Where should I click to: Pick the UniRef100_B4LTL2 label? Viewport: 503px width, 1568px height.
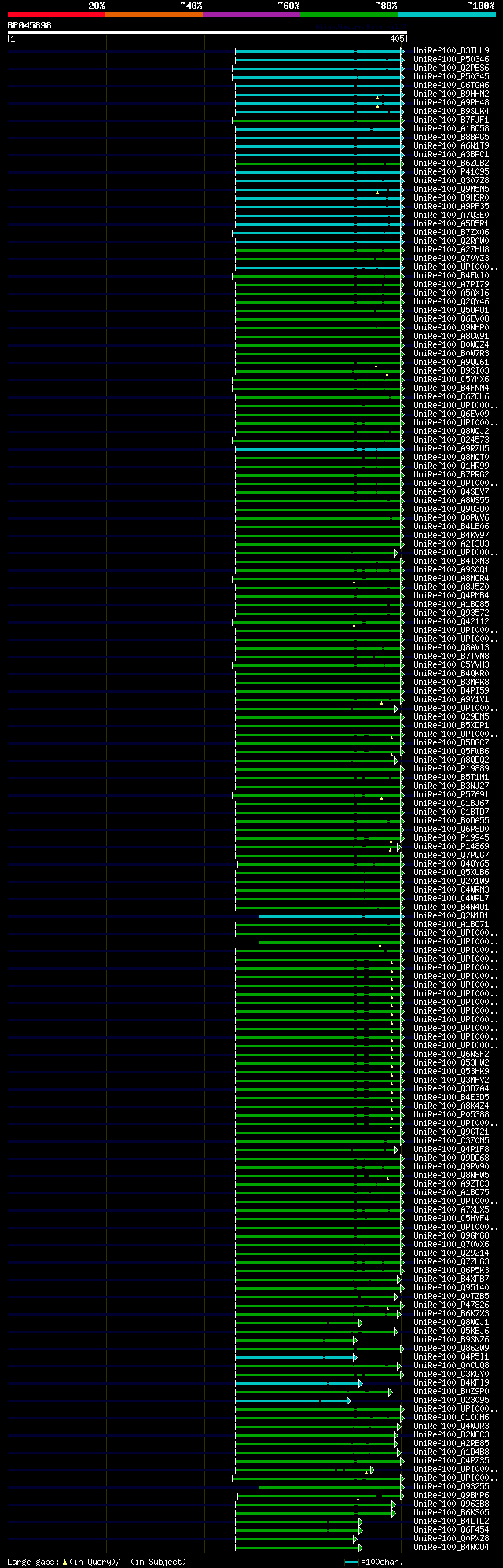(451, 1521)
